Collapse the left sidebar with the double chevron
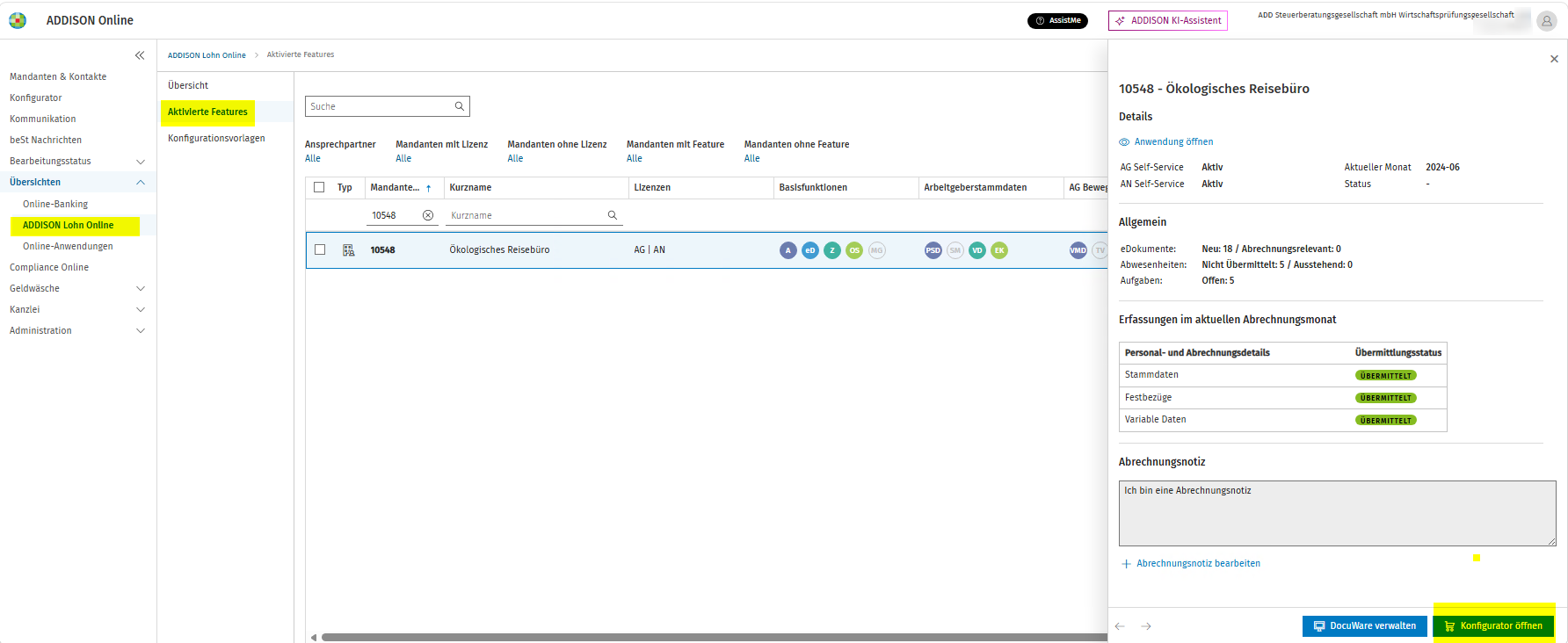Screen dimensions: 1568x643 [140, 55]
